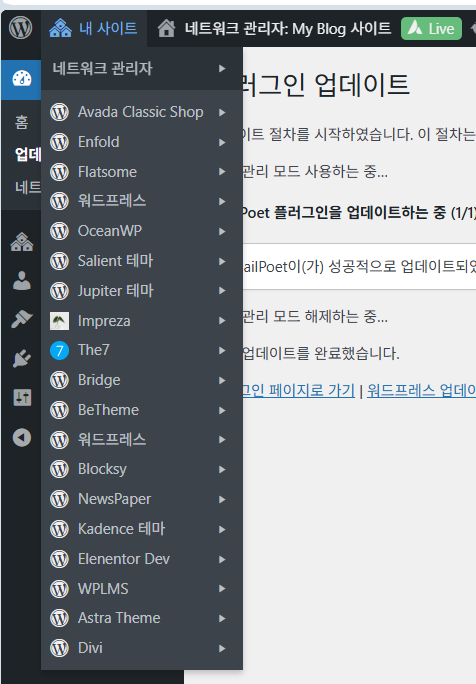Click the WordPress icon beside WPLMS
Viewport: 476px width, 684px height.
pos(59,589)
